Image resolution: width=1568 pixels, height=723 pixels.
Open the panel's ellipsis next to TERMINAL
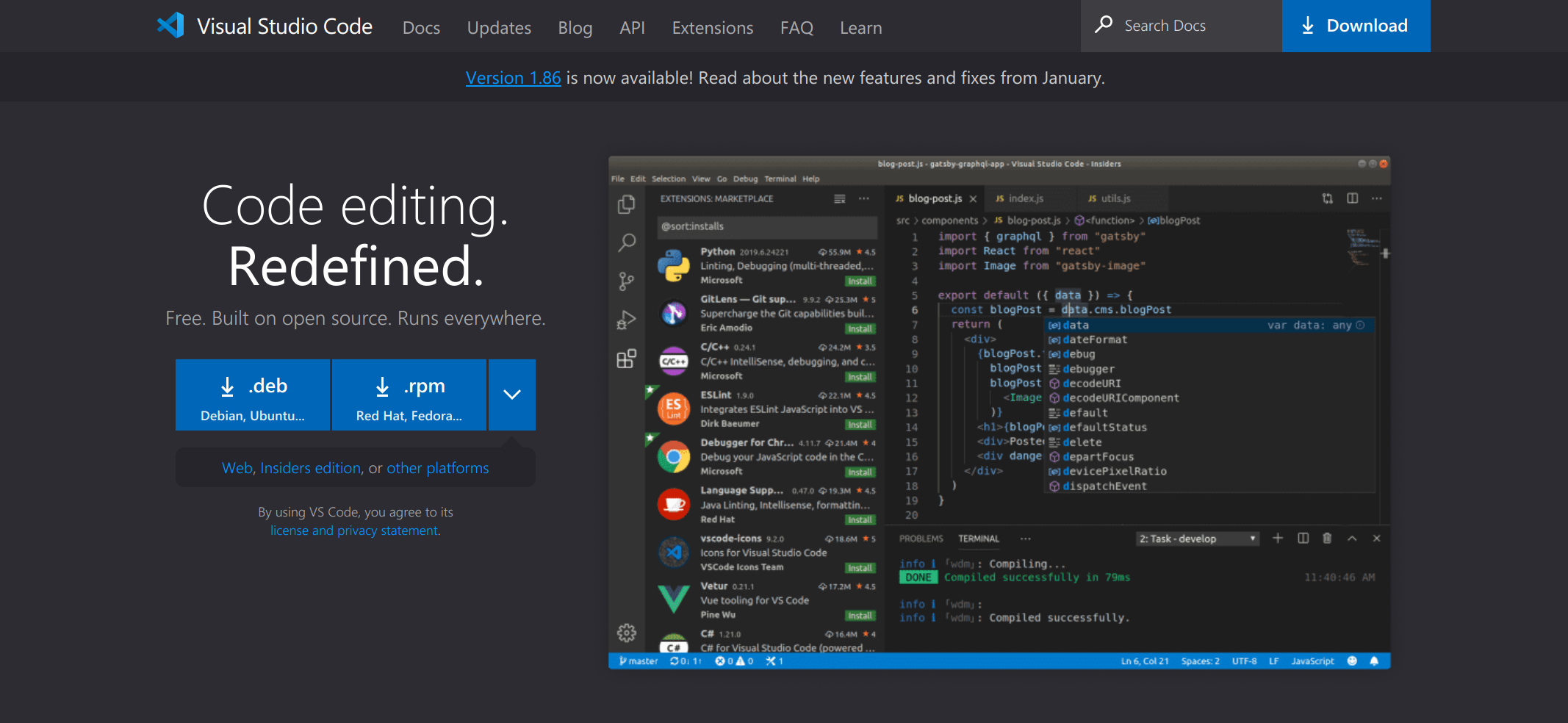(1025, 539)
